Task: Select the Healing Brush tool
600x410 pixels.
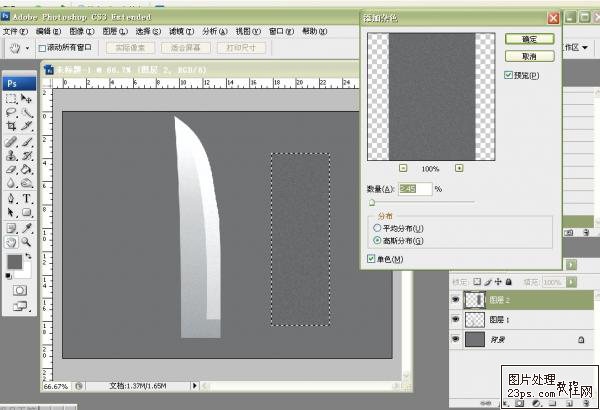Action: click(x=11, y=142)
